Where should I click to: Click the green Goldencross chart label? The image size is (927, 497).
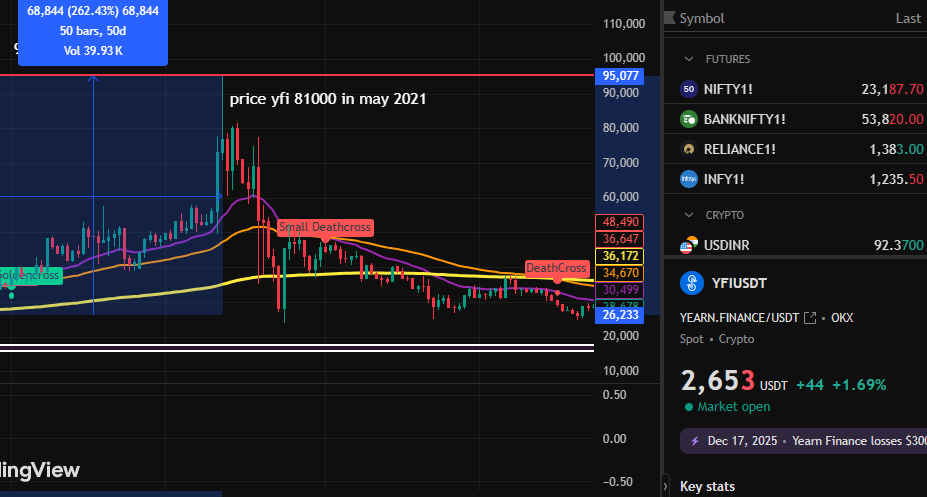tap(30, 275)
